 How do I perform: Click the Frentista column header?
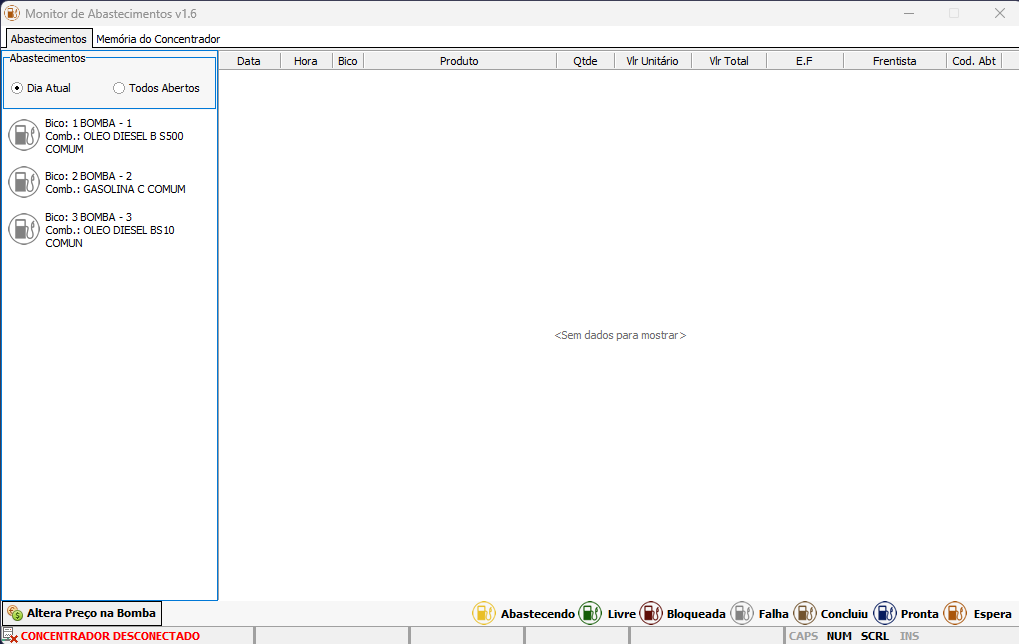[x=894, y=61]
